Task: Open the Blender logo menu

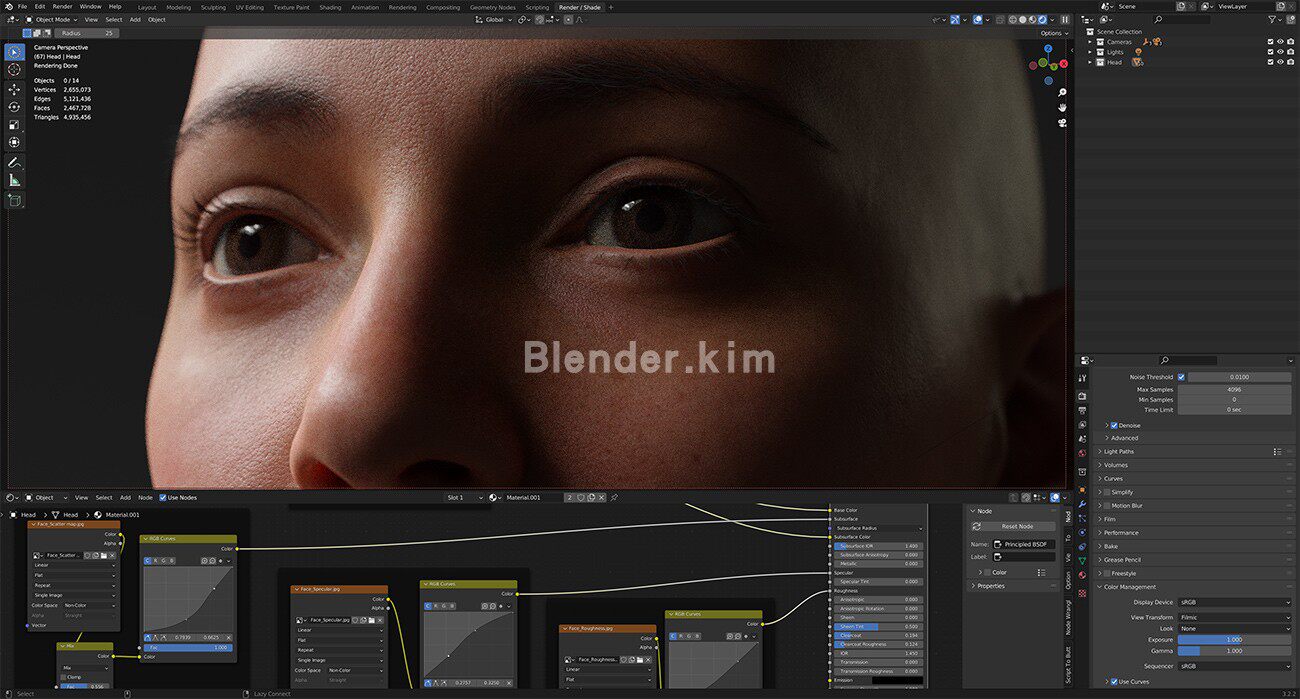Action: (x=8, y=6)
